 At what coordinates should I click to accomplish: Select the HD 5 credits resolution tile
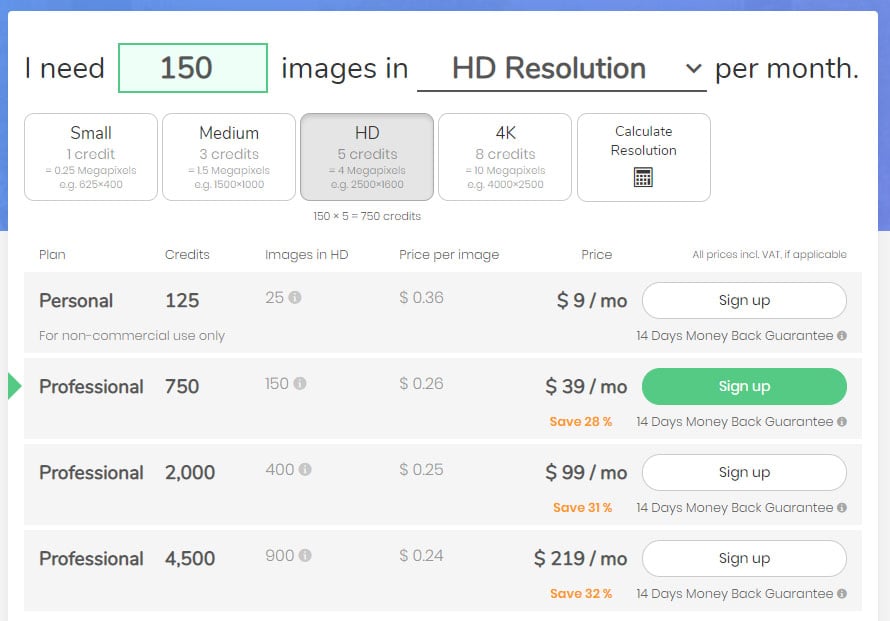pyautogui.click(x=367, y=157)
